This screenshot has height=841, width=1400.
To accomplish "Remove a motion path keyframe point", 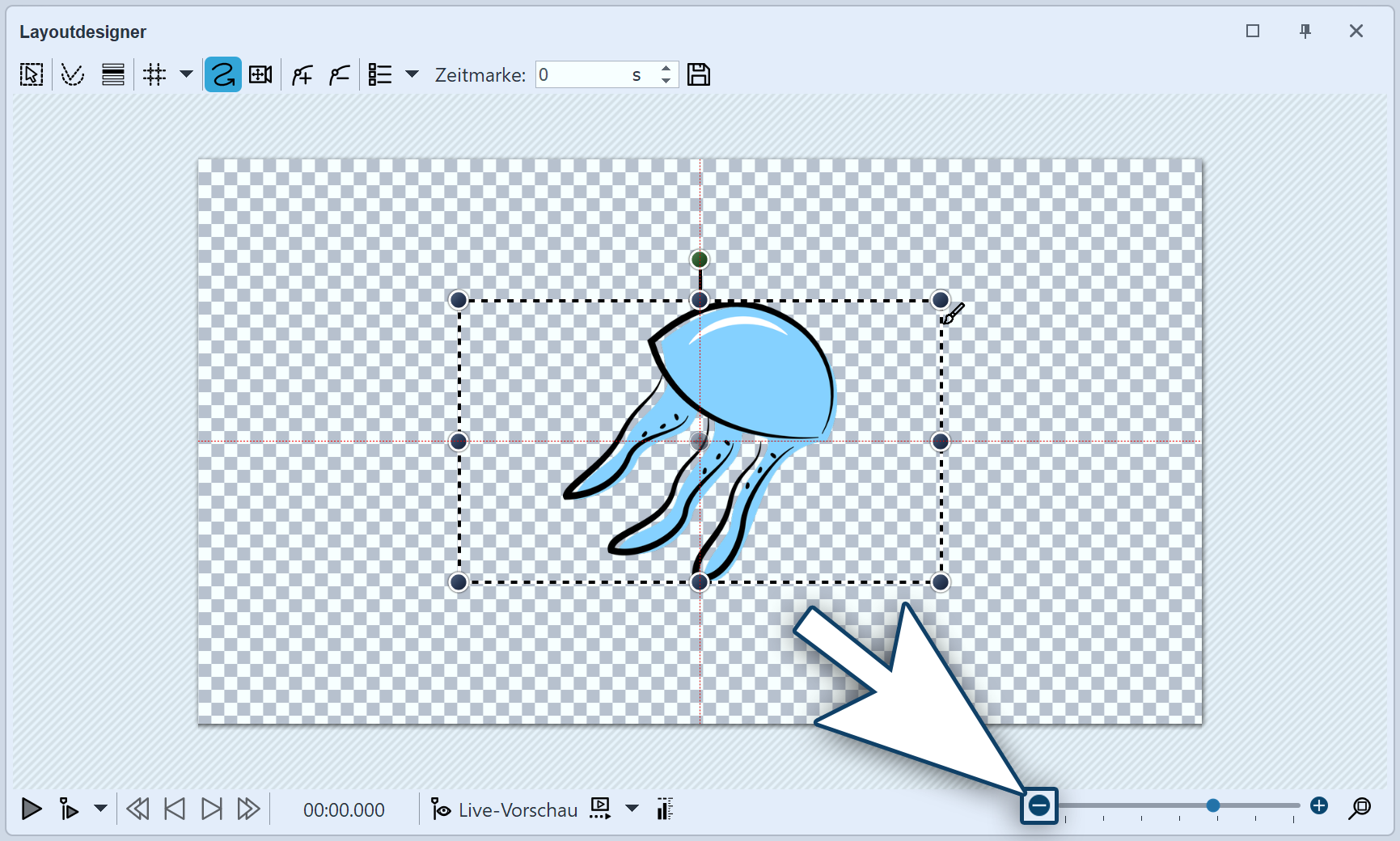I will pos(340,75).
